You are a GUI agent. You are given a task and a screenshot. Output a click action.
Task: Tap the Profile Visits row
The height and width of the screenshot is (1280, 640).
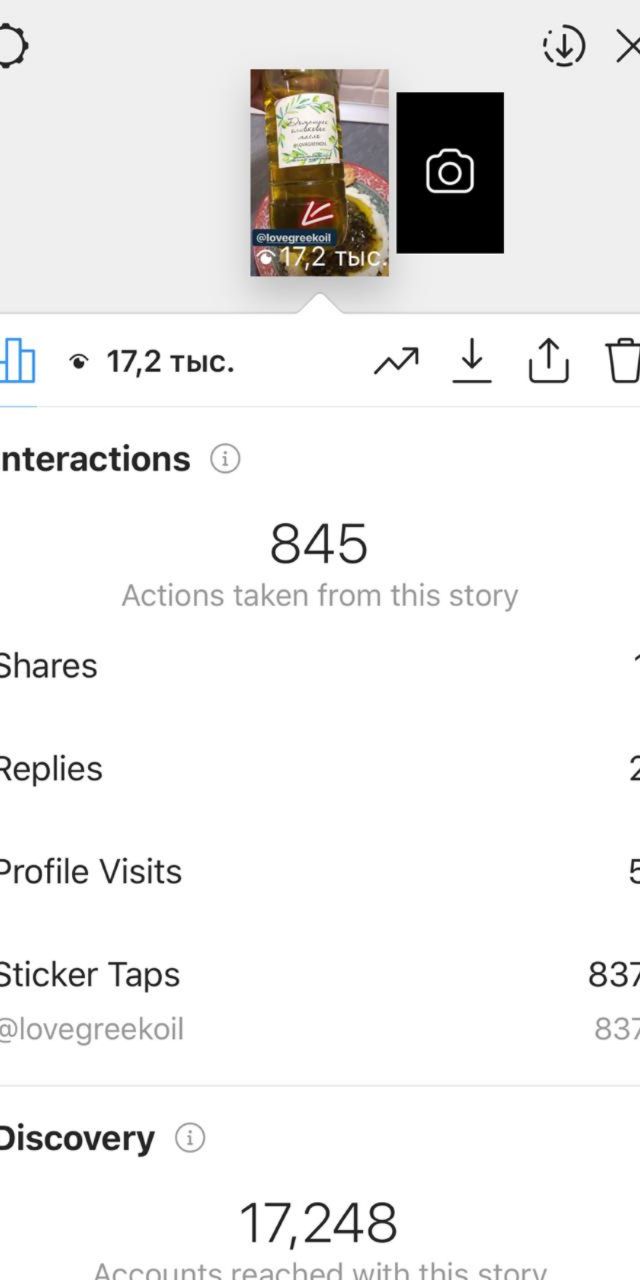click(x=320, y=872)
